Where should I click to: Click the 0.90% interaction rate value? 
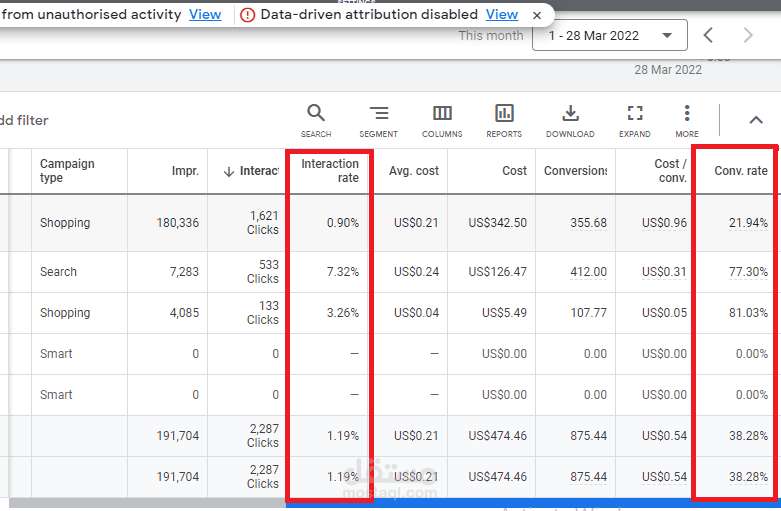click(x=343, y=223)
